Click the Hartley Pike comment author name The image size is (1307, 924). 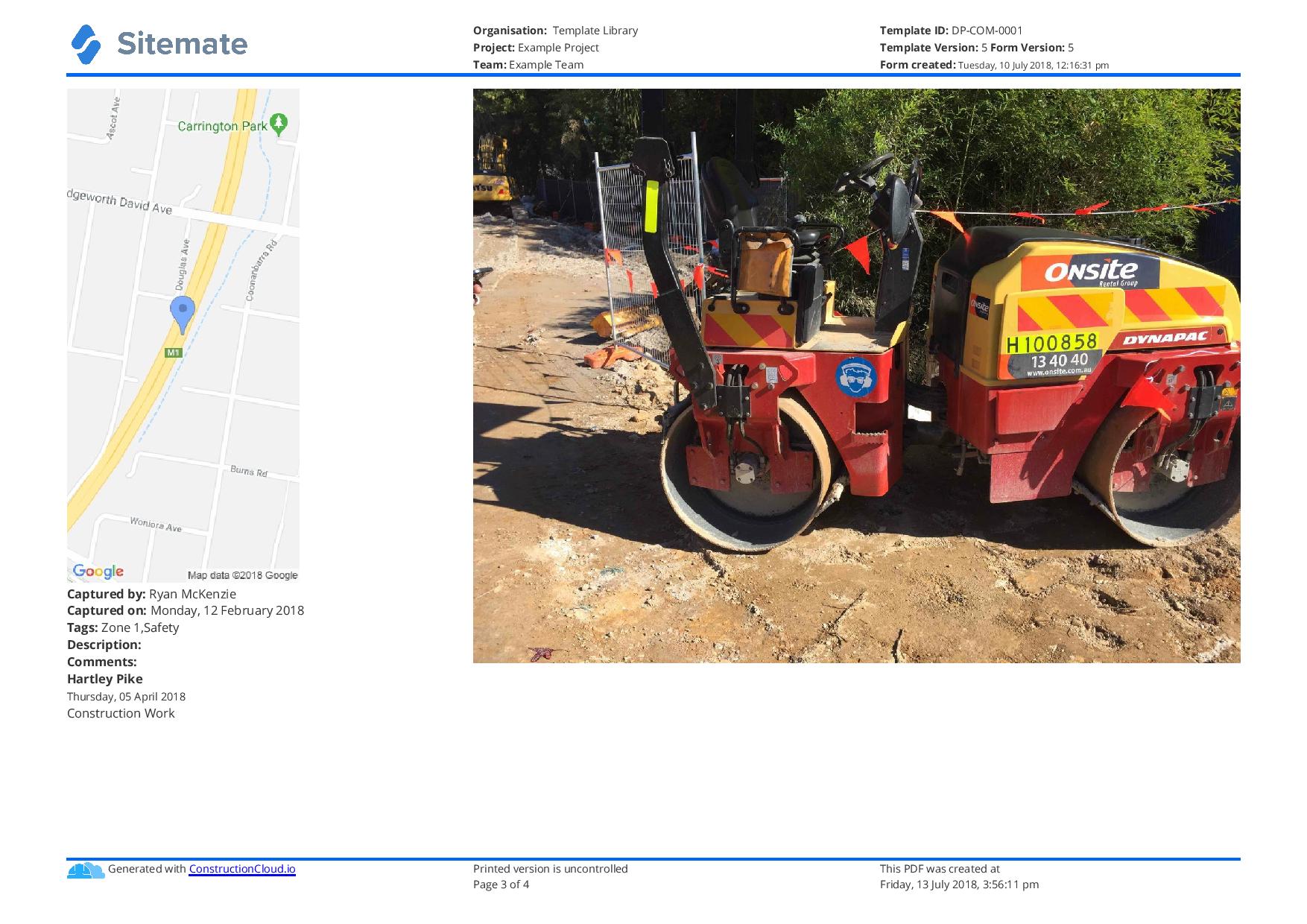coord(105,679)
